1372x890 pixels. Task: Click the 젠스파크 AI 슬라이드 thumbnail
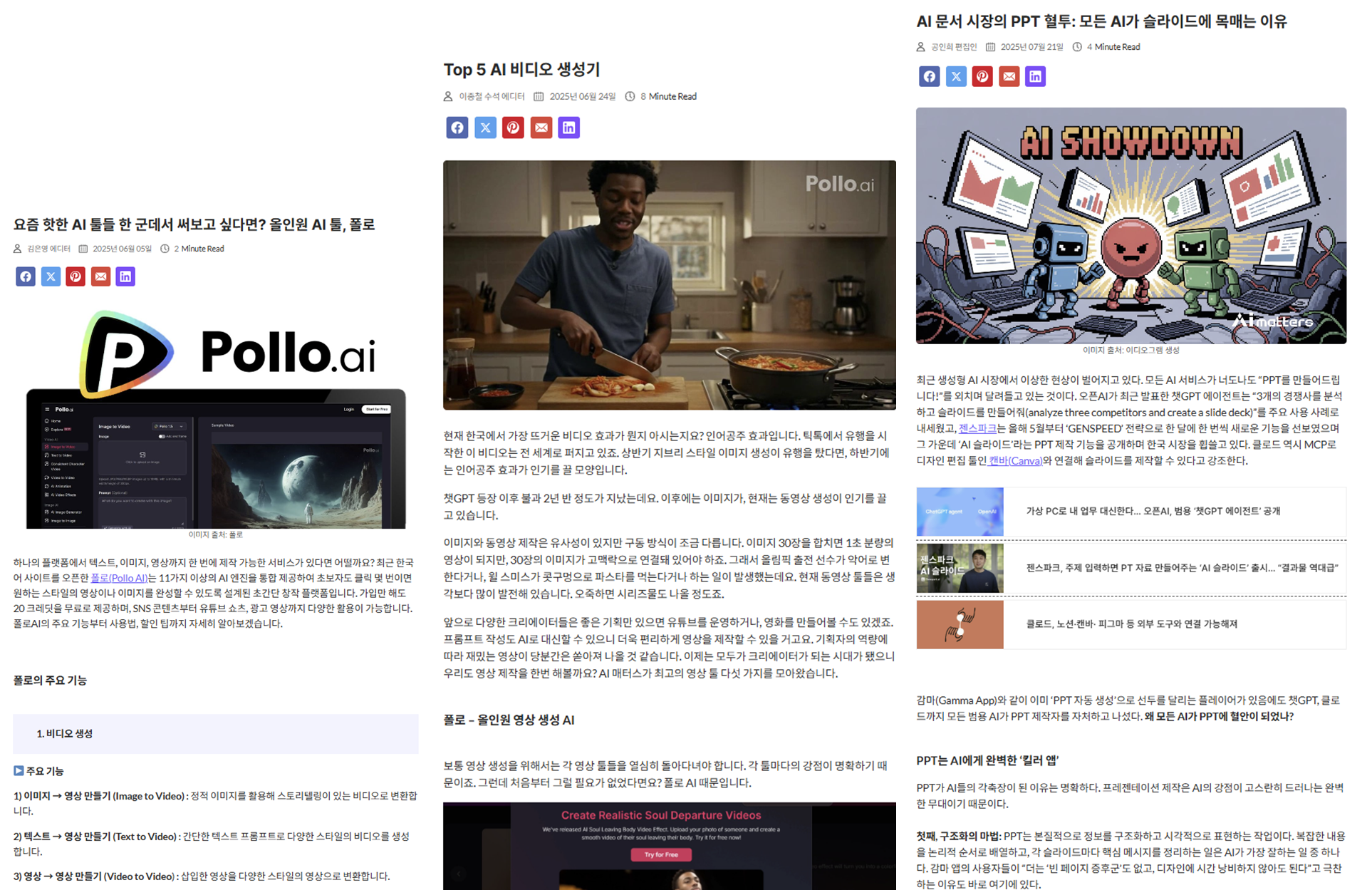(960, 568)
